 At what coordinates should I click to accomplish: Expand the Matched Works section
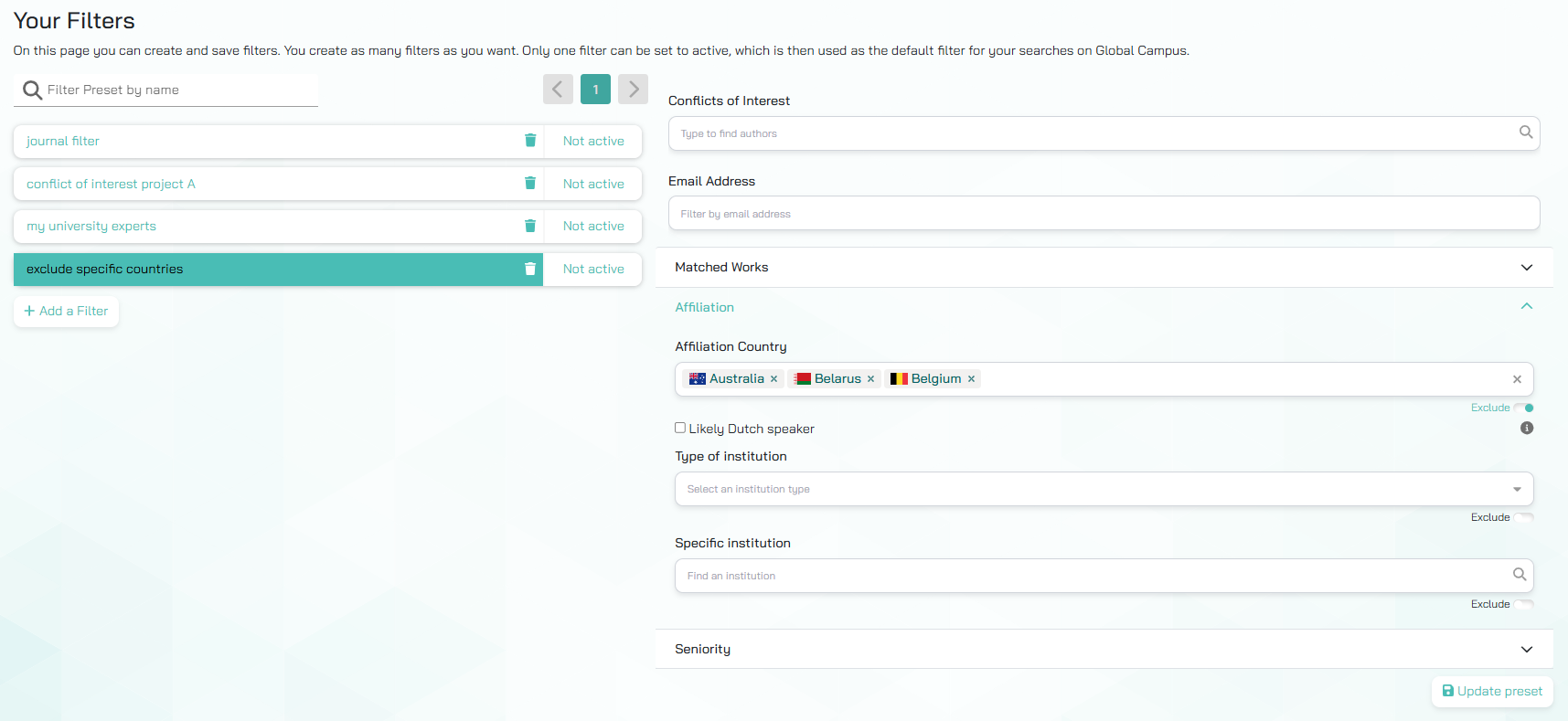coord(1526,268)
